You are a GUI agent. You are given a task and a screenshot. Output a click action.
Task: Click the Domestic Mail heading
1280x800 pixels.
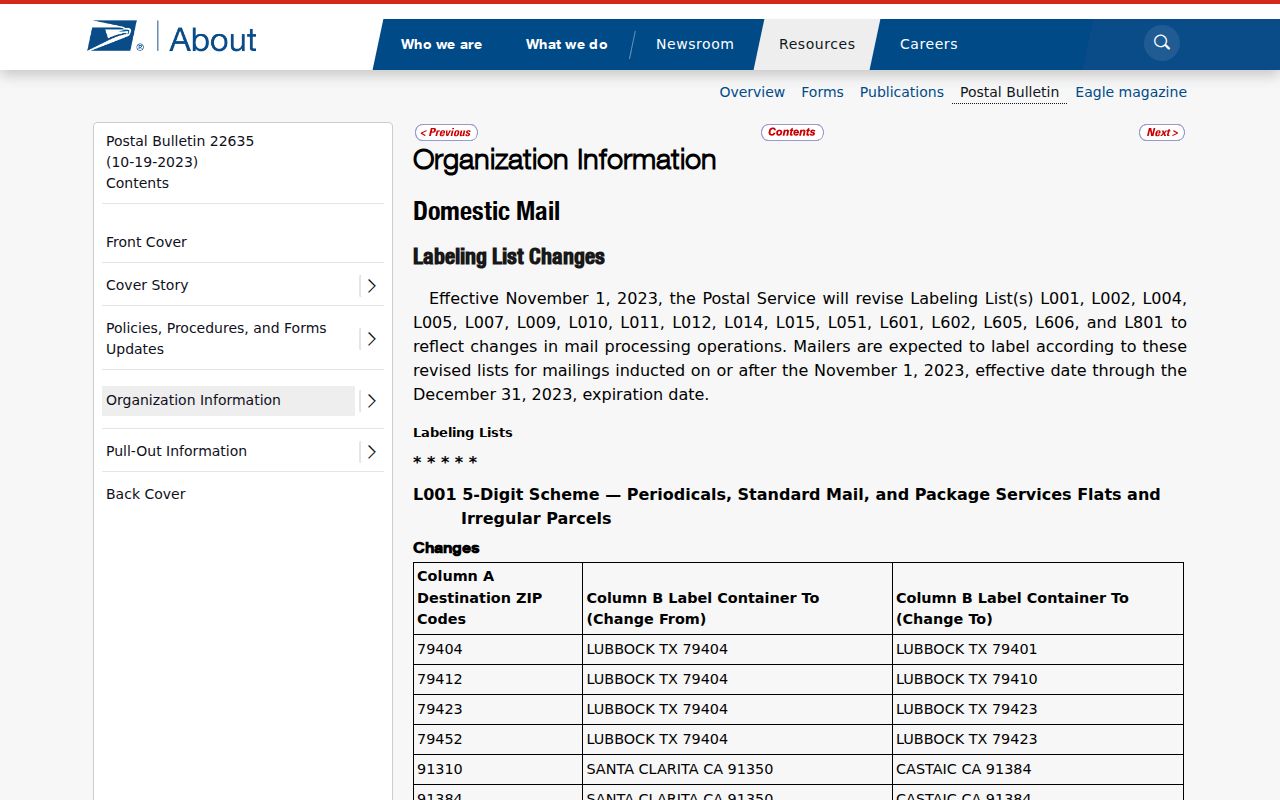tap(486, 211)
